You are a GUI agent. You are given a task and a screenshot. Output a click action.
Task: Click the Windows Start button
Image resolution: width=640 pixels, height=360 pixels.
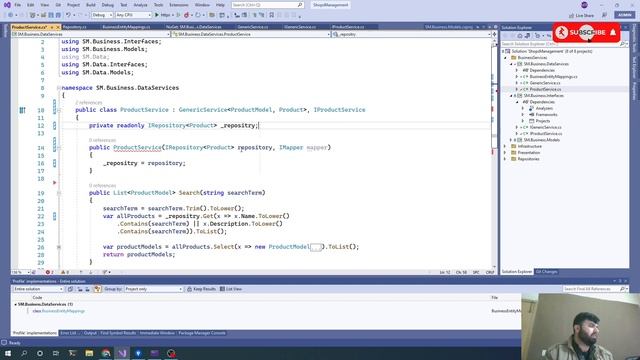(8, 353)
